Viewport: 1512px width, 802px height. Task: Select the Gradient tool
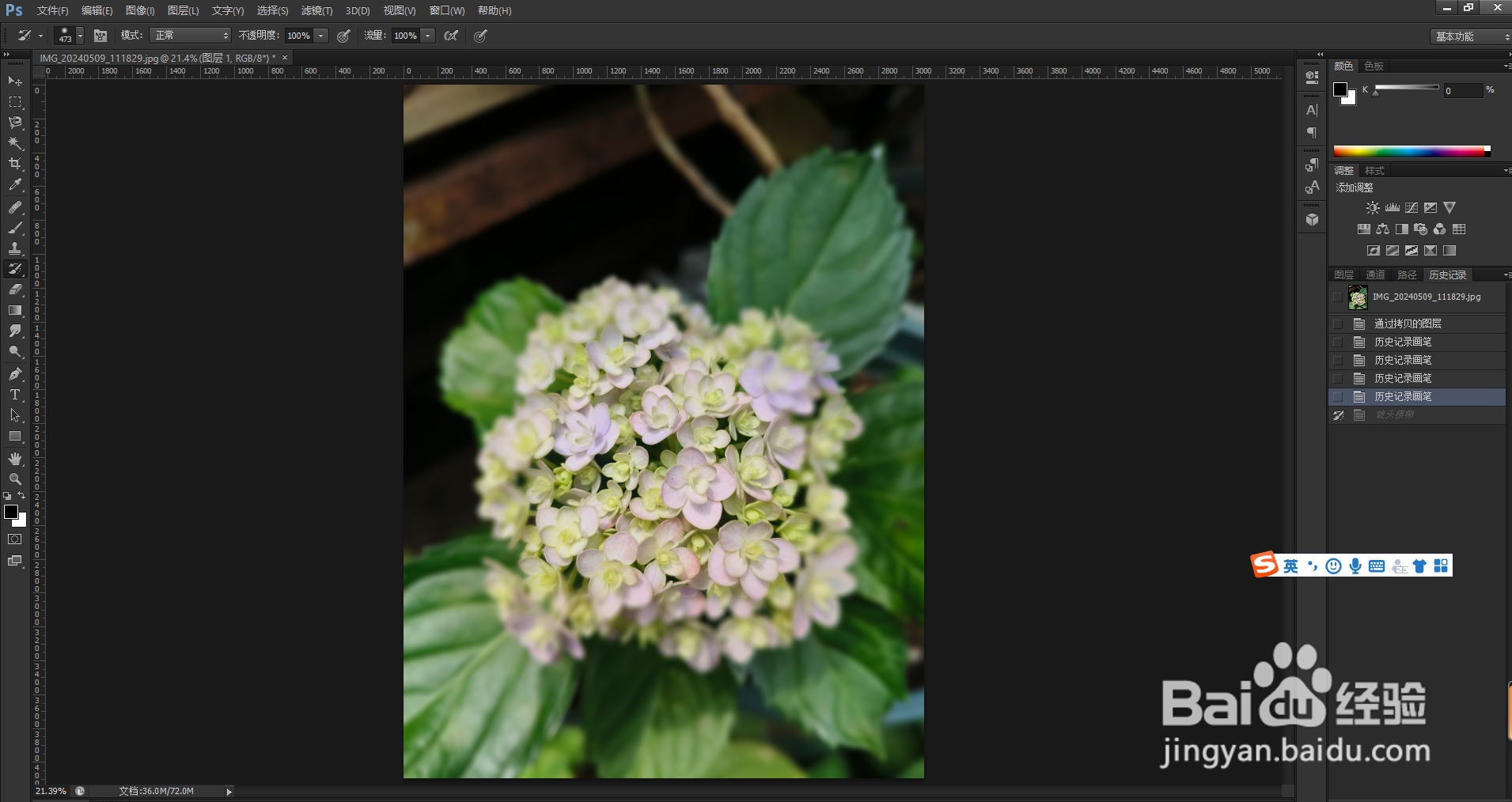point(15,310)
